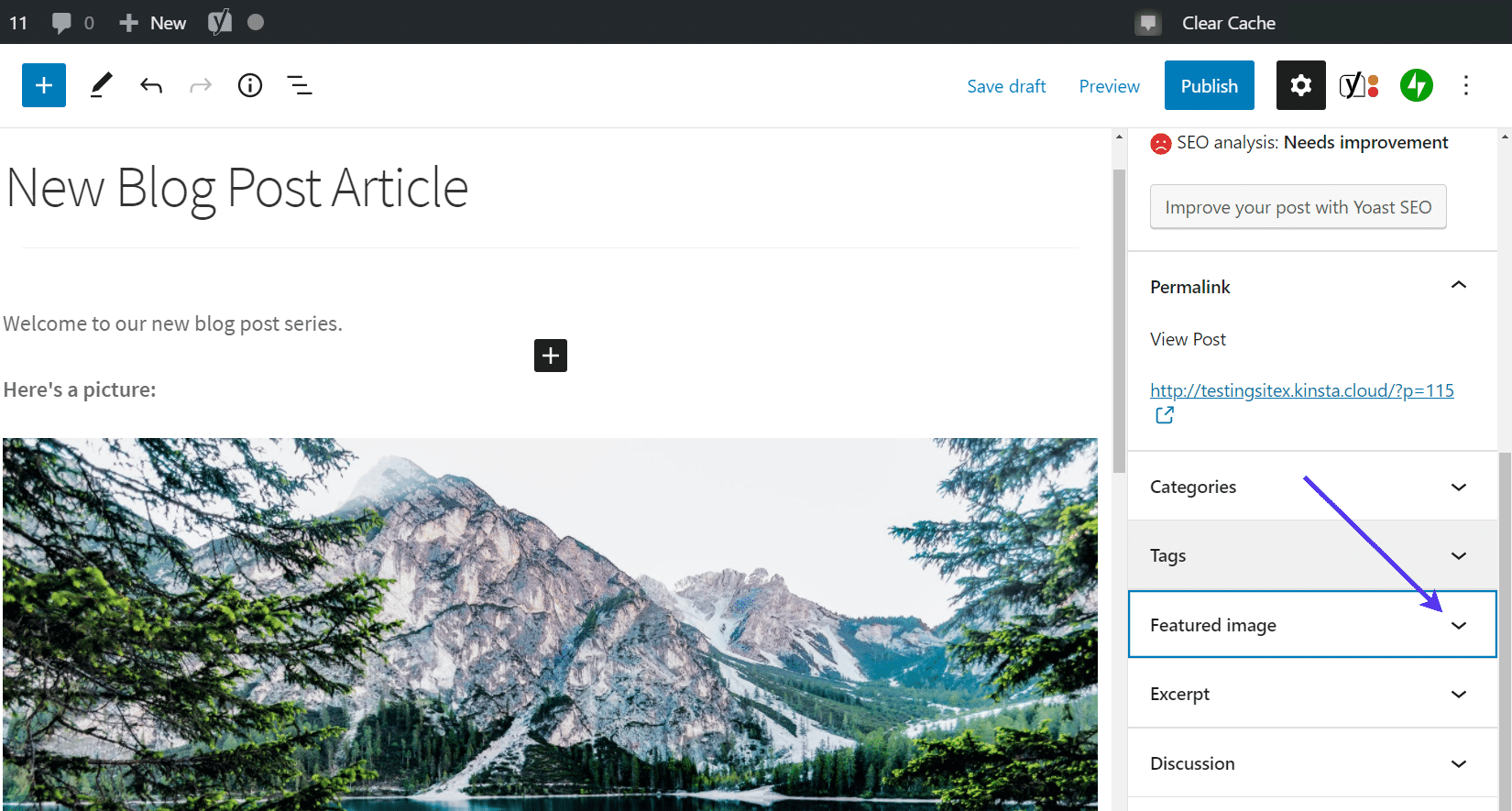Image resolution: width=1512 pixels, height=811 pixels.
Task: Click the black inline add block button
Action: coord(551,356)
